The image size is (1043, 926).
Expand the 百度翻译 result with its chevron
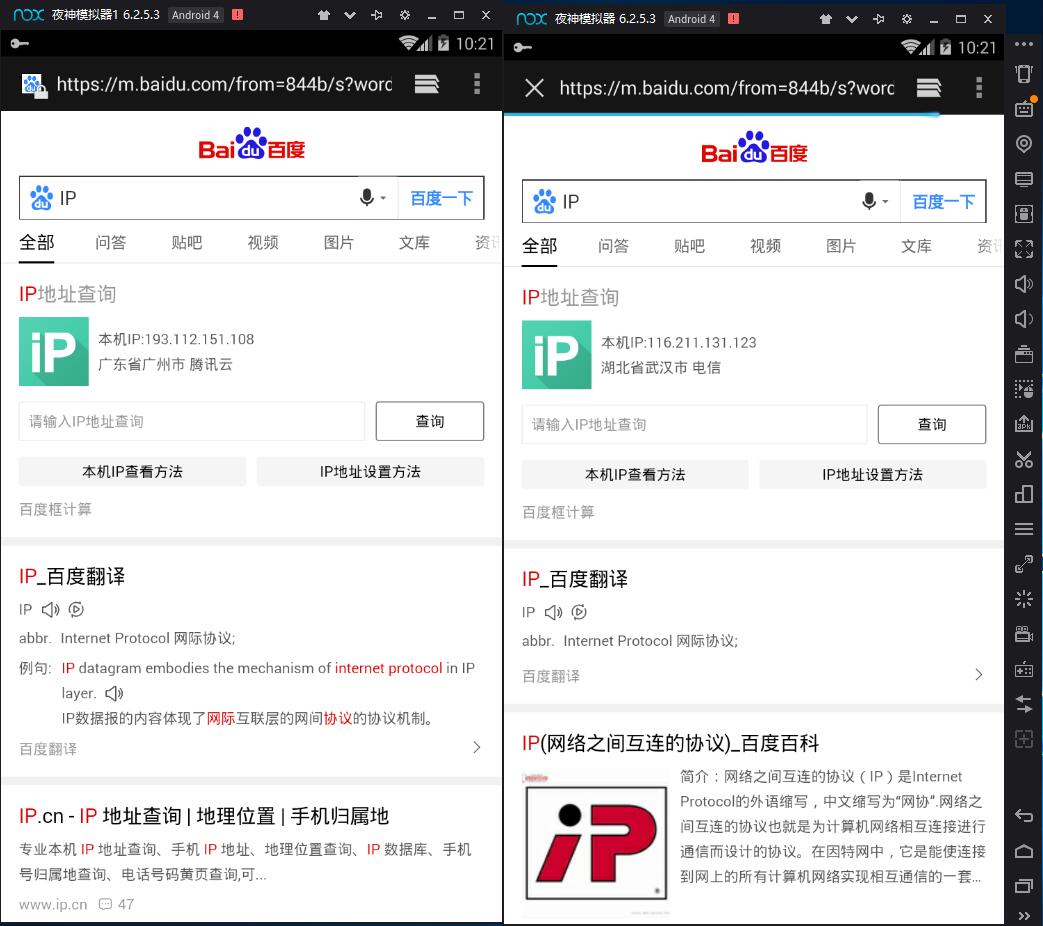[477, 748]
